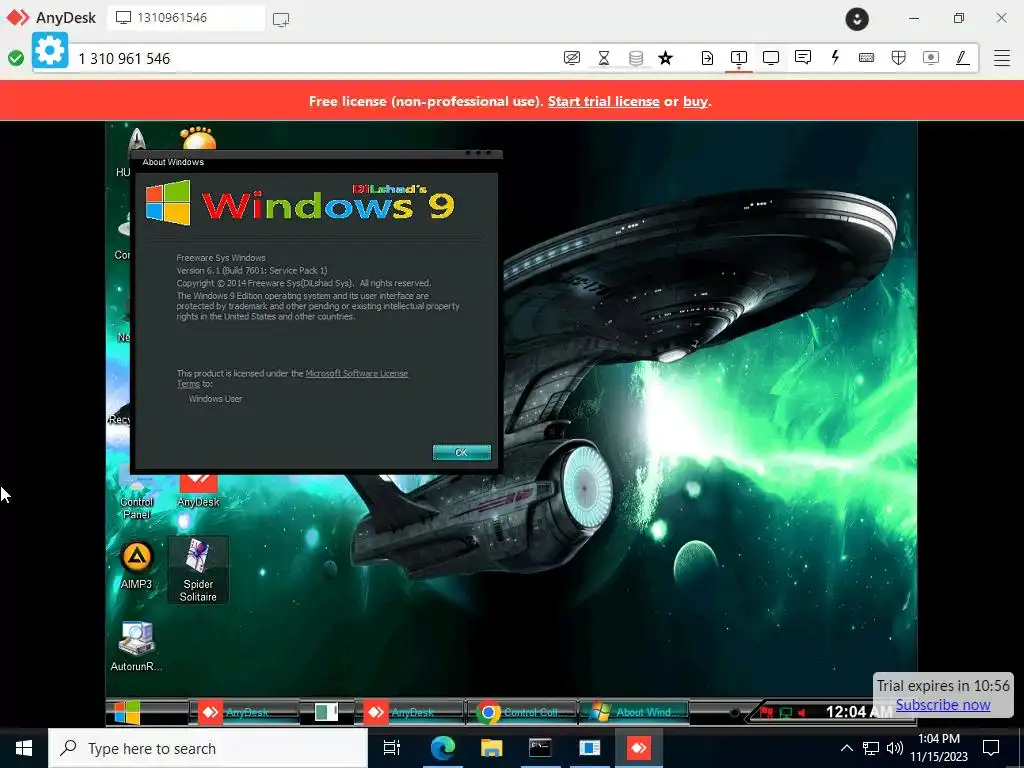Click the Type here to search box

(208, 748)
